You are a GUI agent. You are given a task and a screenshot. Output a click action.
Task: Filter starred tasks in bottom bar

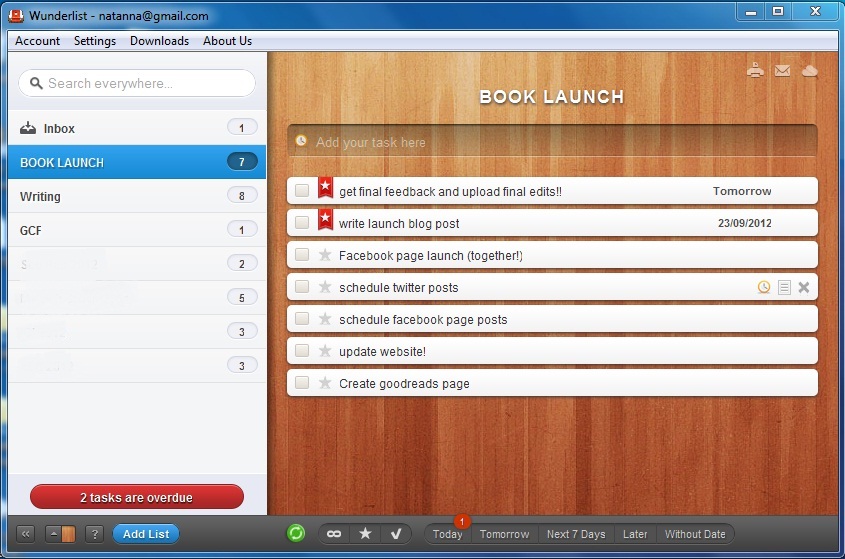click(365, 534)
